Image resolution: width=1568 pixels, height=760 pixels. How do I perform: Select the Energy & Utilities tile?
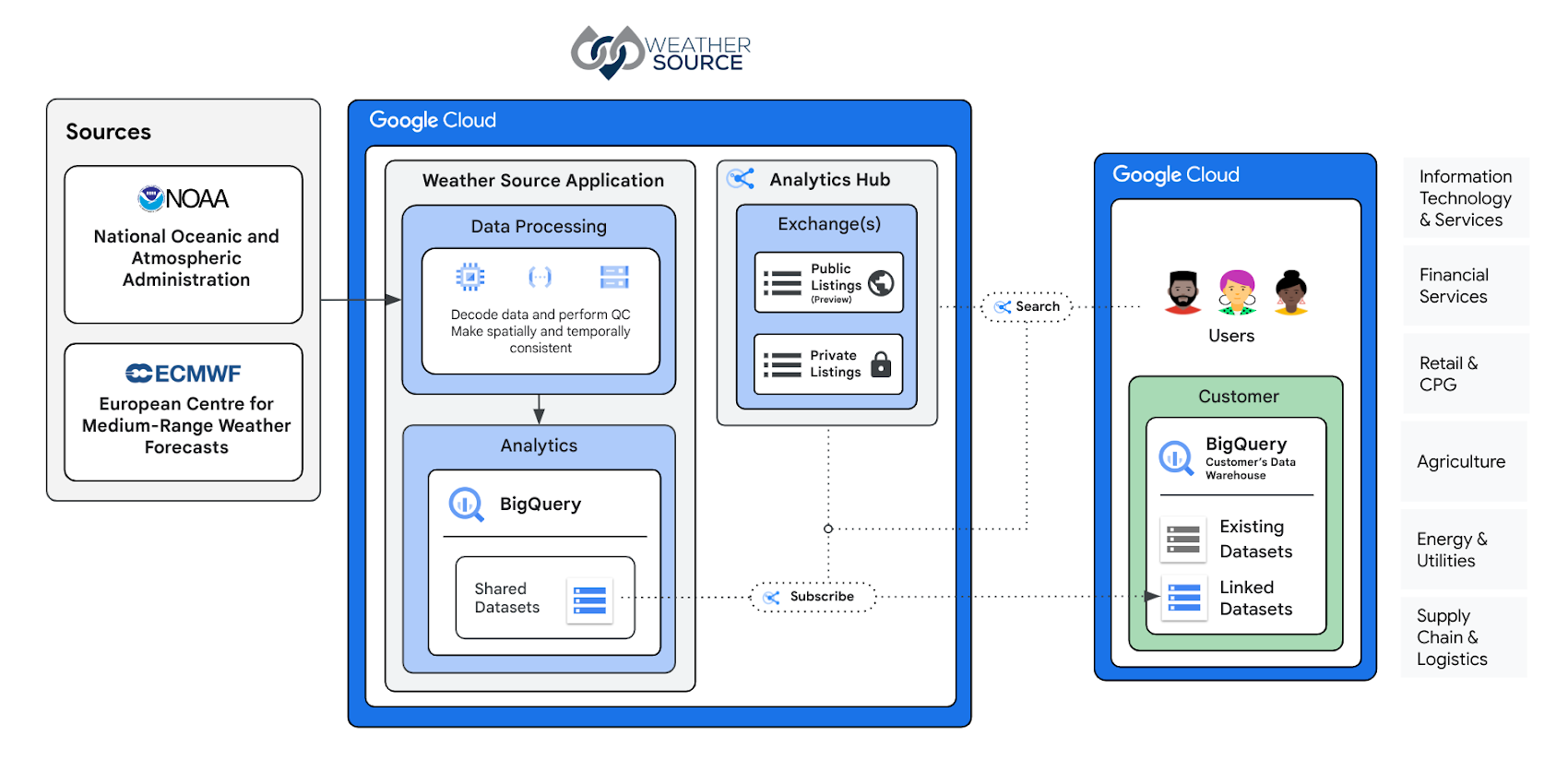[1464, 550]
